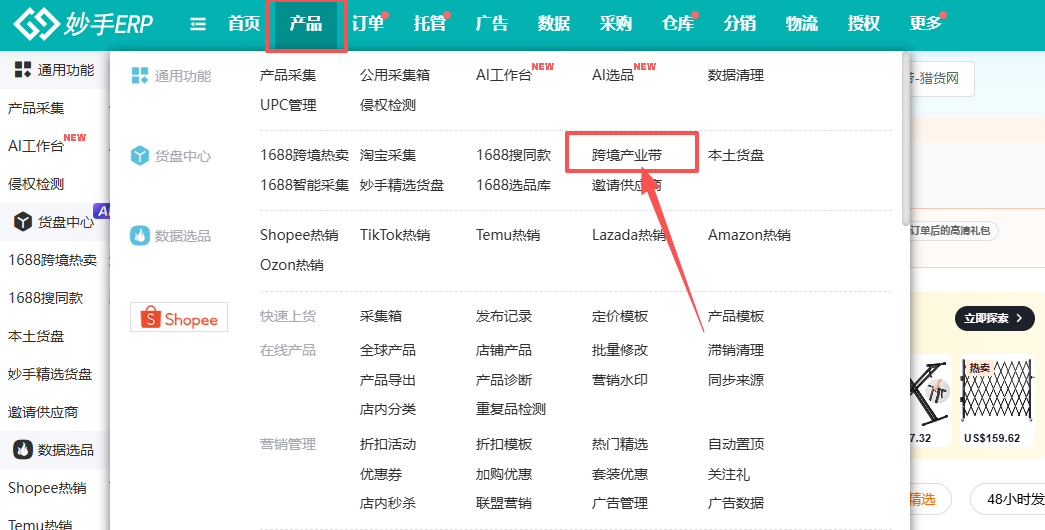The image size is (1045, 530).
Task: Click the 数据选品 flame icon in sidebar
Action: [23, 450]
